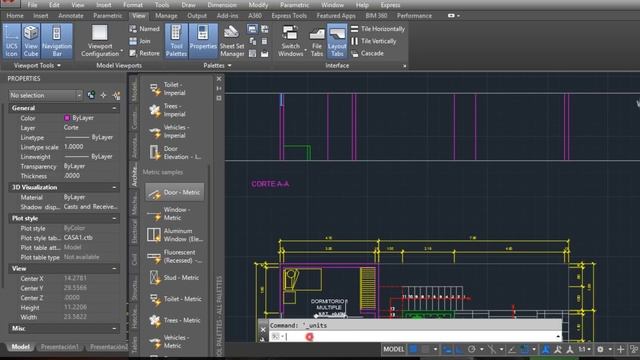
Task: Switch to the Presentación1 layout tab
Action: point(60,347)
